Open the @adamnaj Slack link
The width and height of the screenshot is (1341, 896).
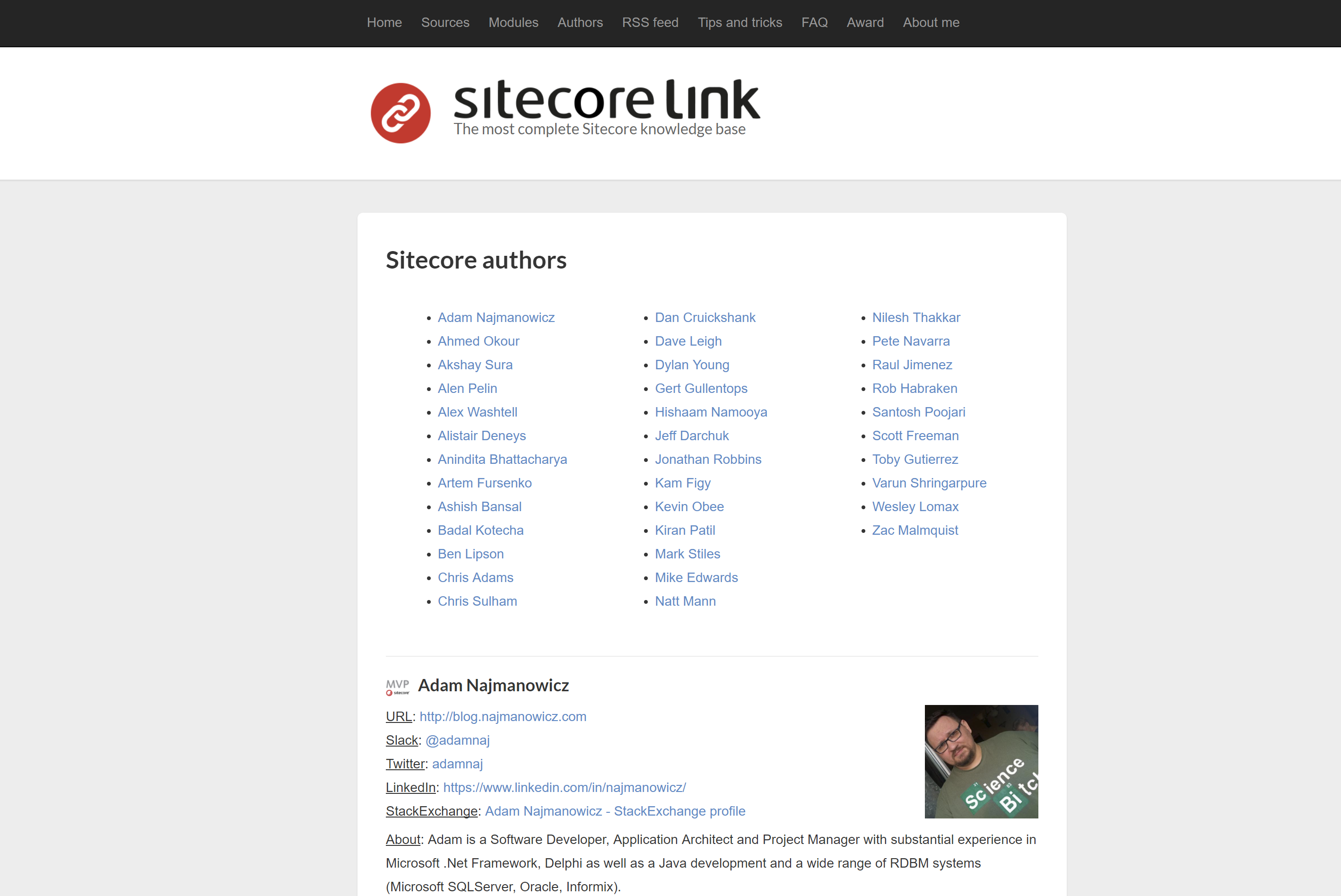tap(457, 740)
